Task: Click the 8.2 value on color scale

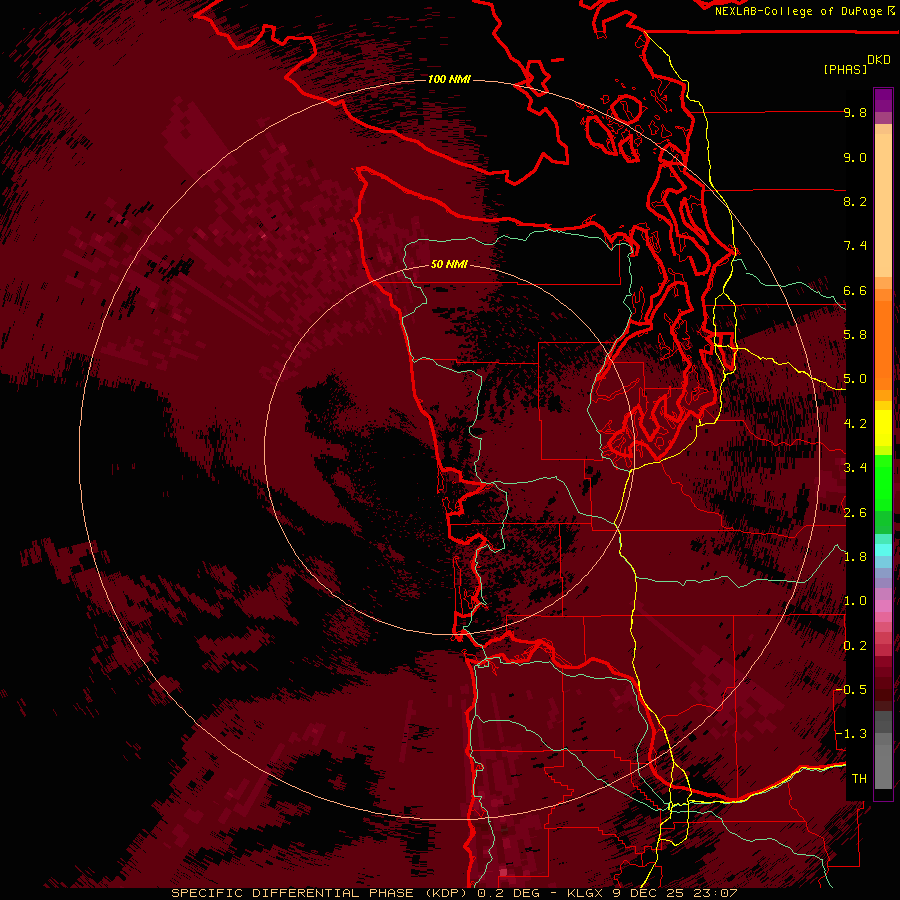Action: (x=855, y=201)
